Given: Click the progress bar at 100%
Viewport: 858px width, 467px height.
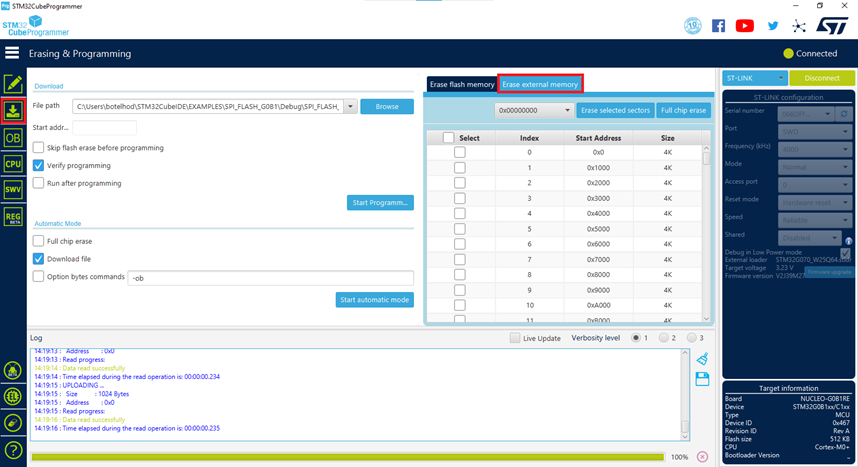Looking at the screenshot, I should 347,457.
